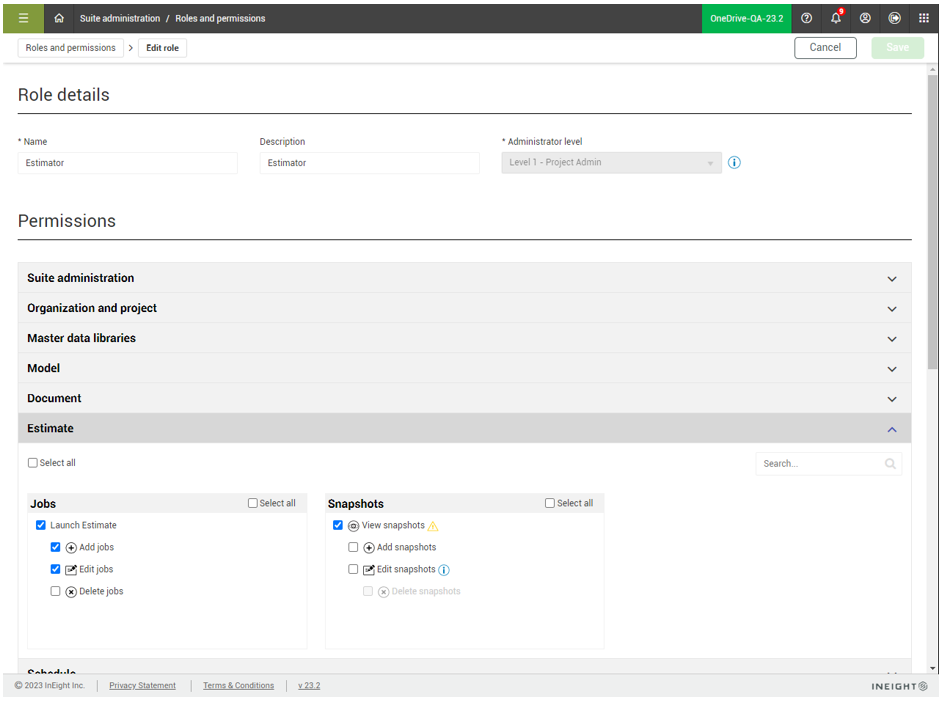Open the apps grid icon
This screenshot has height=702, width=941.
point(923,18)
